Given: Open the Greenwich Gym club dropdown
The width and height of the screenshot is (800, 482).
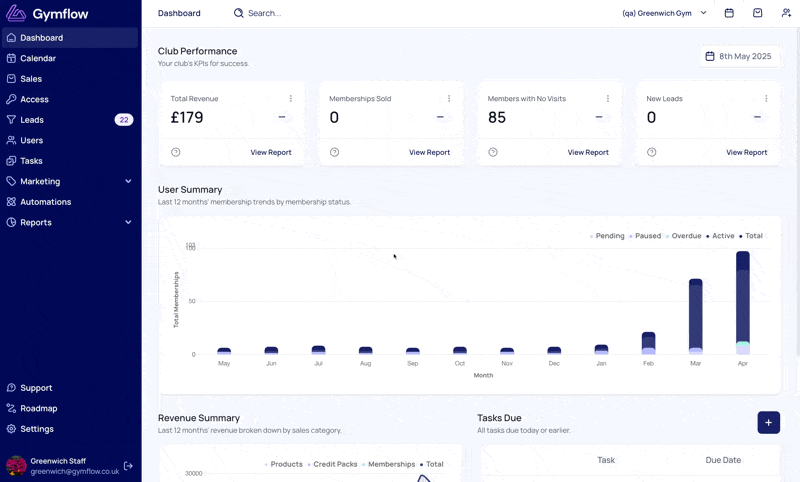Looking at the screenshot, I should pyautogui.click(x=664, y=13).
